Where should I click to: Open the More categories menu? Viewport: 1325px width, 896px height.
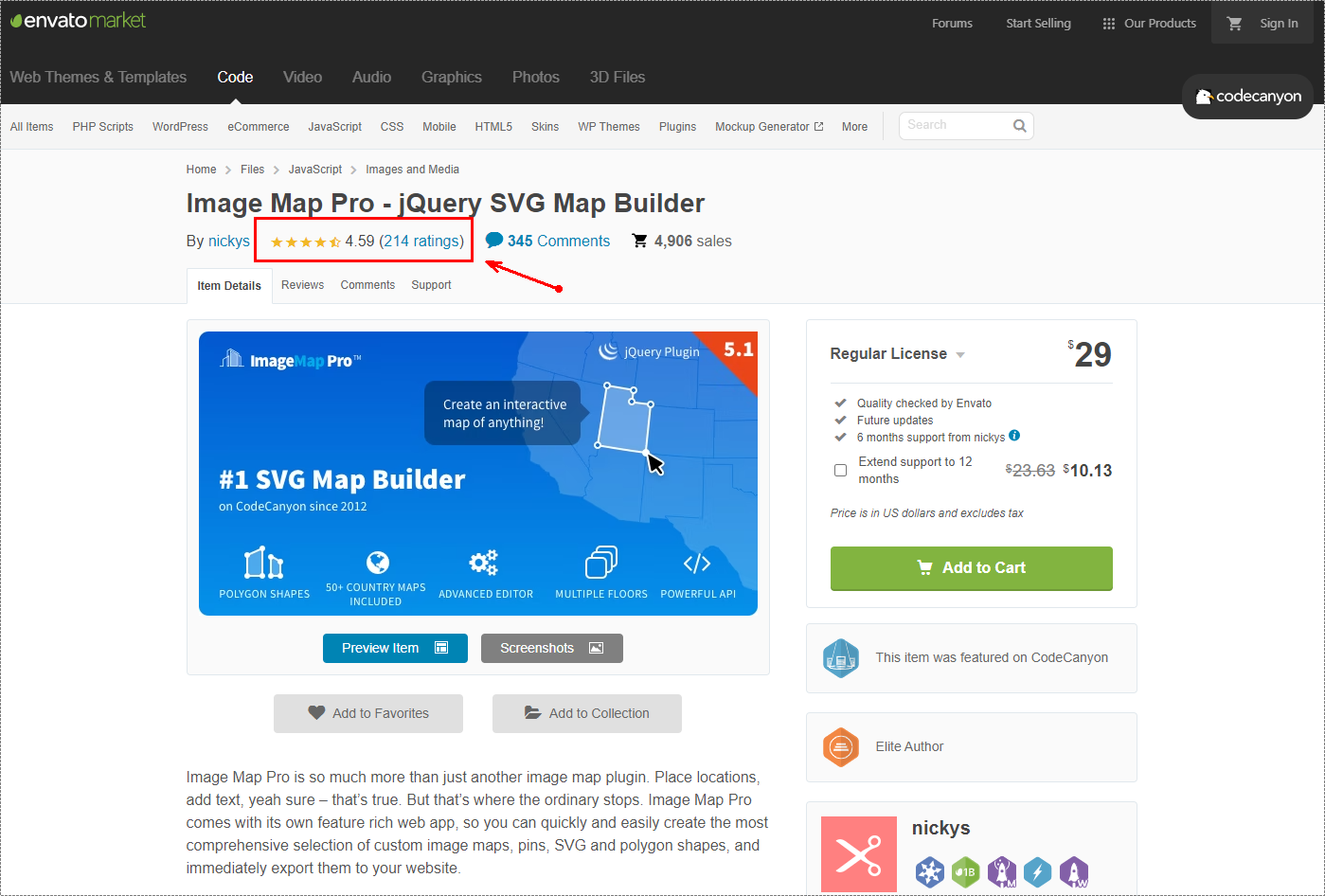[x=854, y=127]
